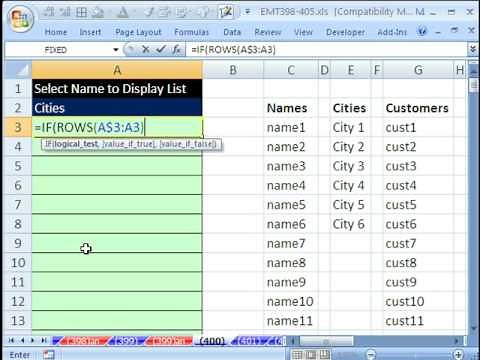Click the 'Names' header cell
480x360 pixels.
coord(291,108)
